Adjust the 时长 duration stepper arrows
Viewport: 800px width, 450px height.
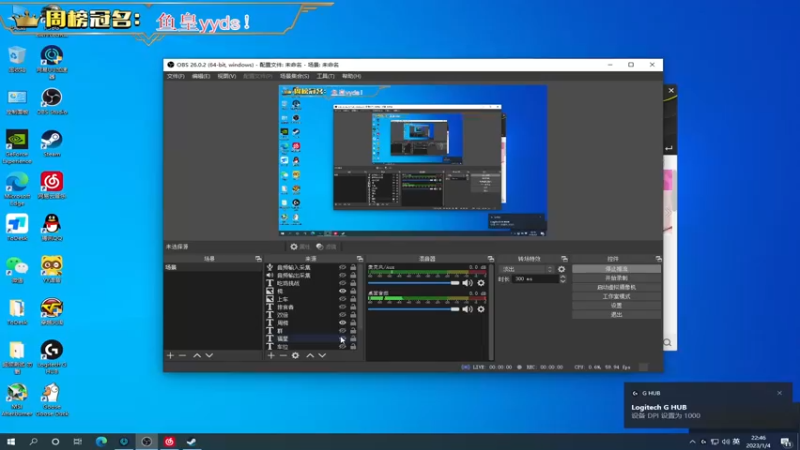pos(563,279)
